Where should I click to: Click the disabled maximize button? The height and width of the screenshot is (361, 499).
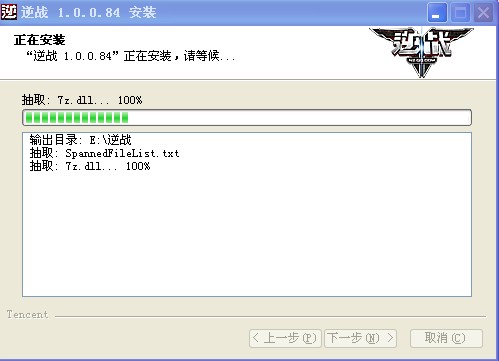tap(460, 13)
